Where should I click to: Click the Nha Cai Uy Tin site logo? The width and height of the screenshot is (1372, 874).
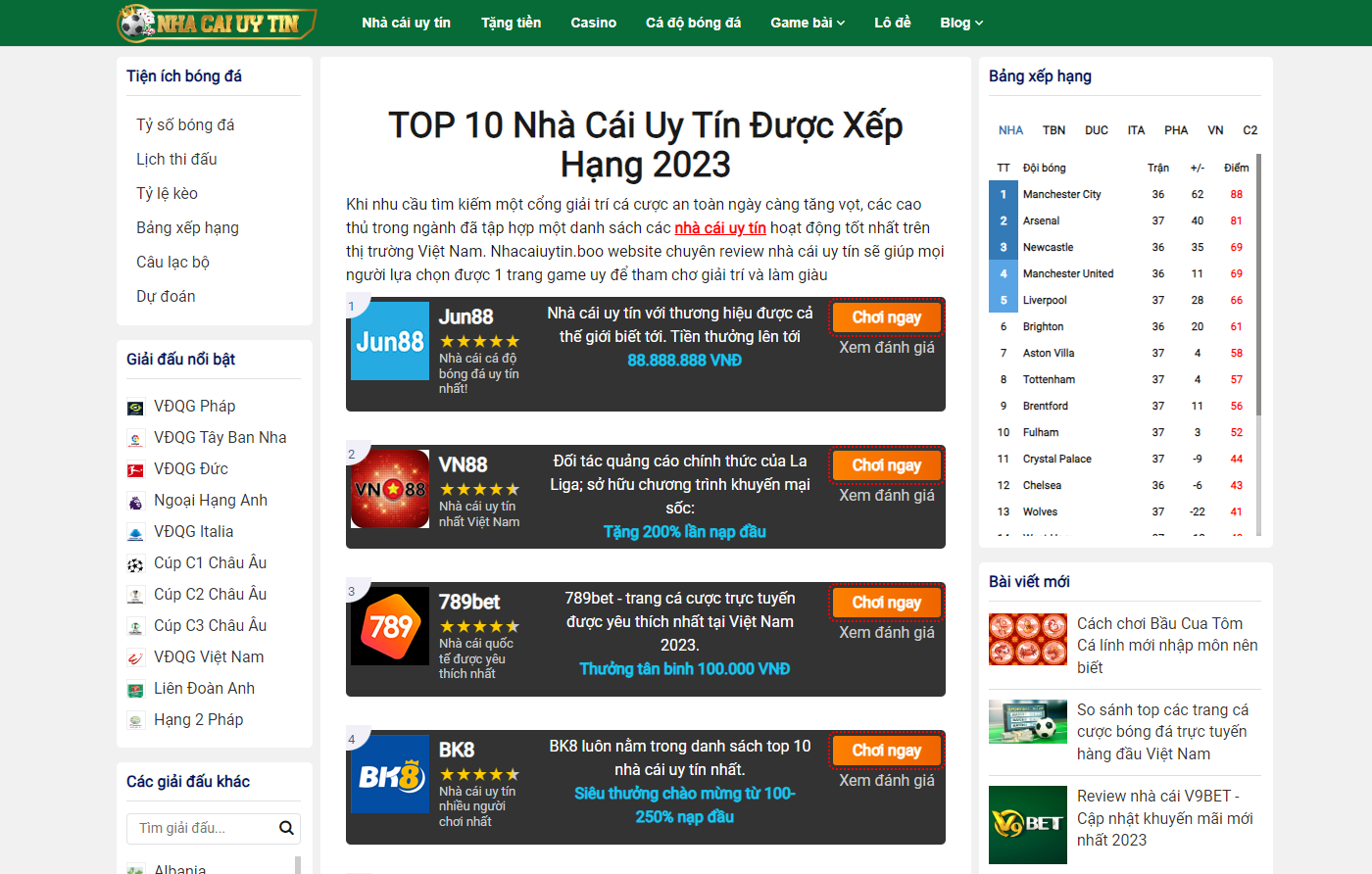pos(217,23)
